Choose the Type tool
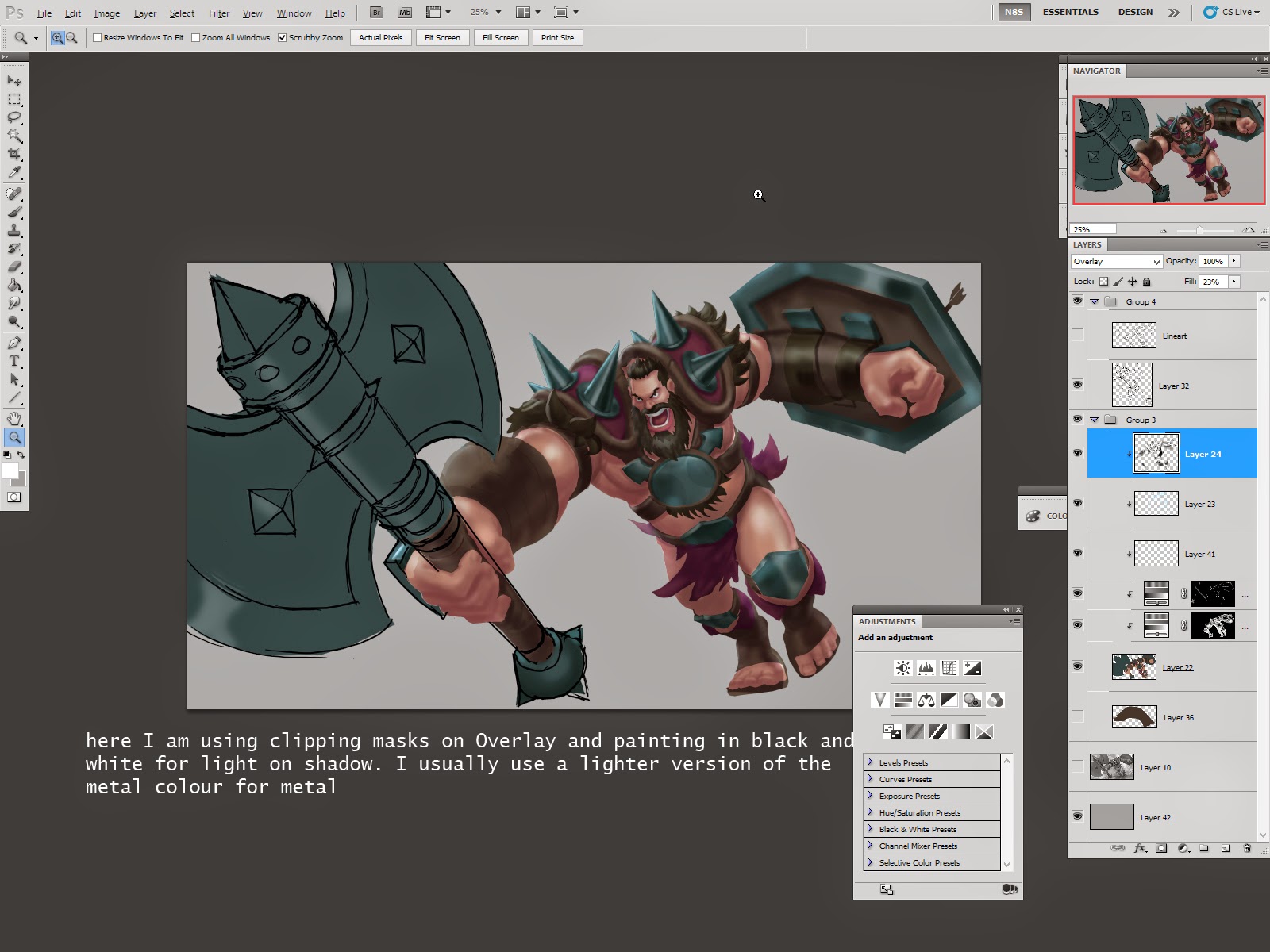Screen dimensions: 1270x952 (14, 362)
